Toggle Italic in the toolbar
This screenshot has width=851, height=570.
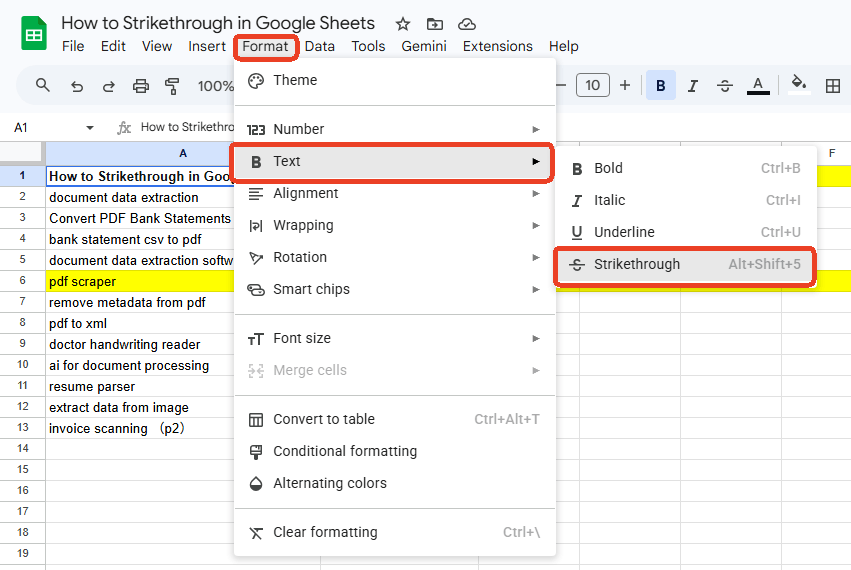(x=693, y=86)
